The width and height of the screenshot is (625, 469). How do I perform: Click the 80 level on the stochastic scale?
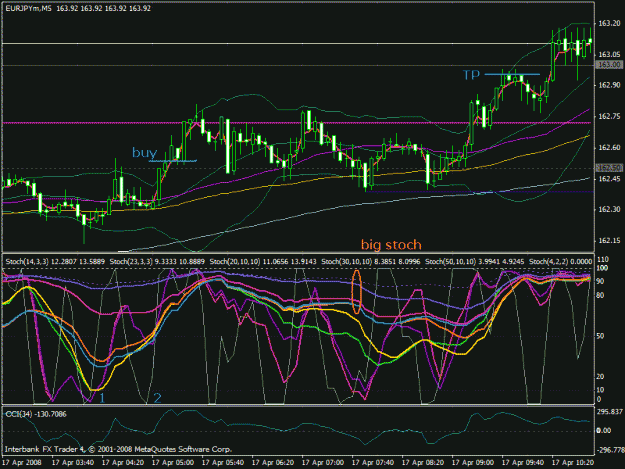600,295
